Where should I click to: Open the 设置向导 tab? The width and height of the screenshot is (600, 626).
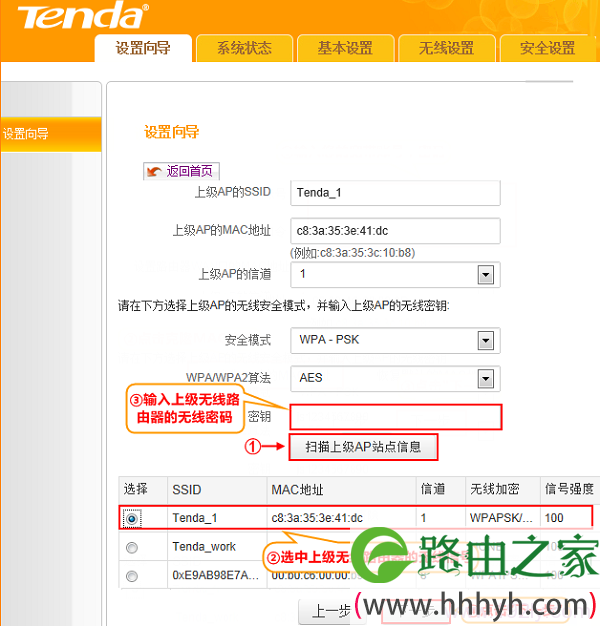pyautogui.click(x=143, y=48)
